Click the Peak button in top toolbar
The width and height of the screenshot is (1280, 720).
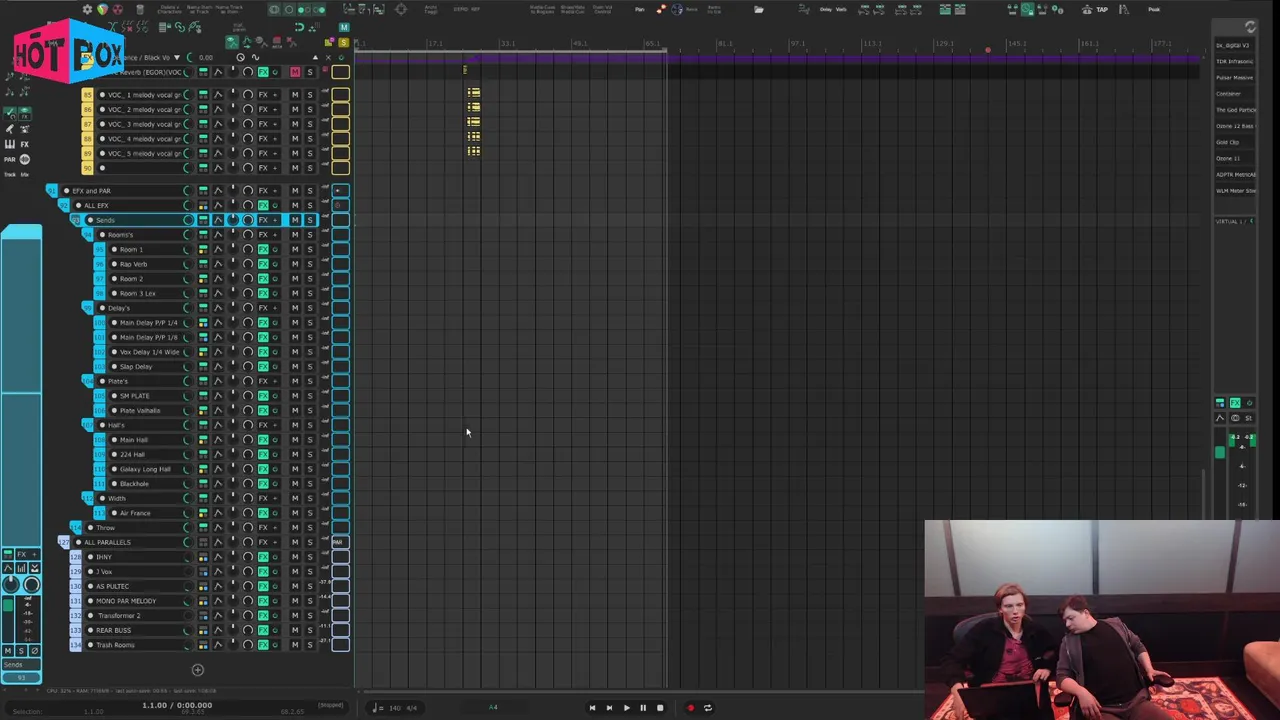pos(1154,10)
